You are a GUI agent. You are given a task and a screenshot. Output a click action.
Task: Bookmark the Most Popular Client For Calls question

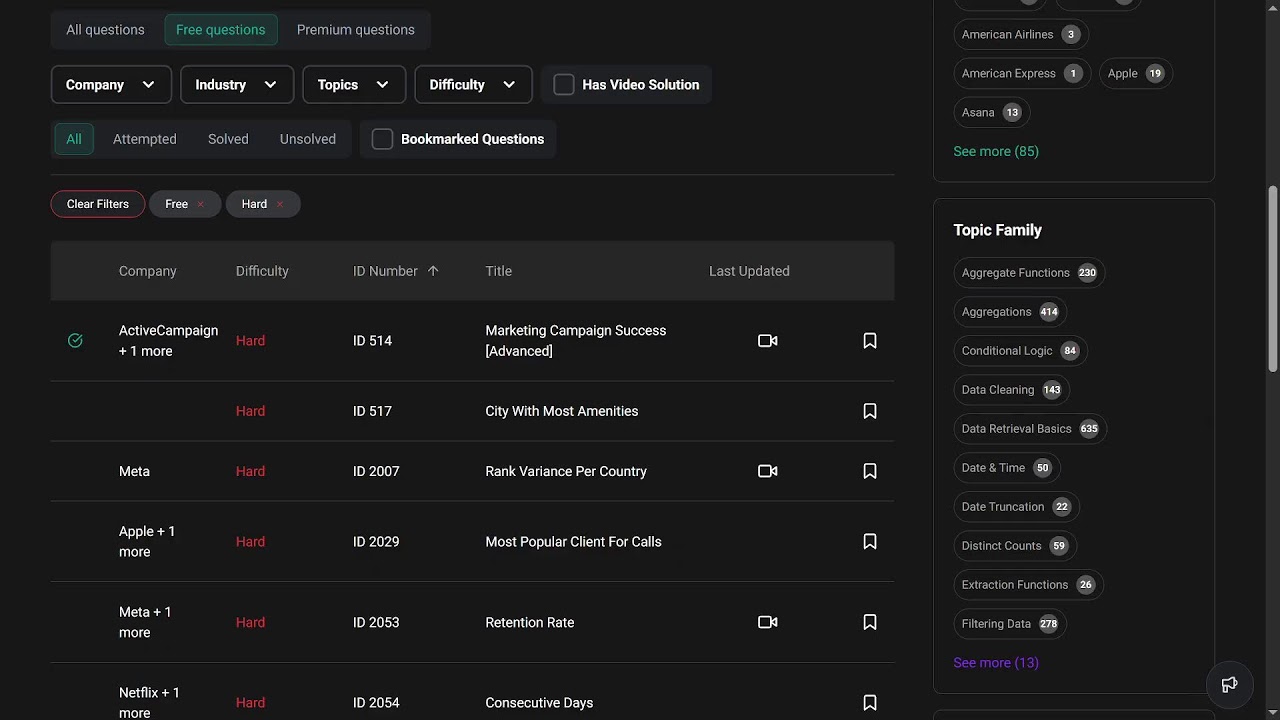click(x=870, y=542)
